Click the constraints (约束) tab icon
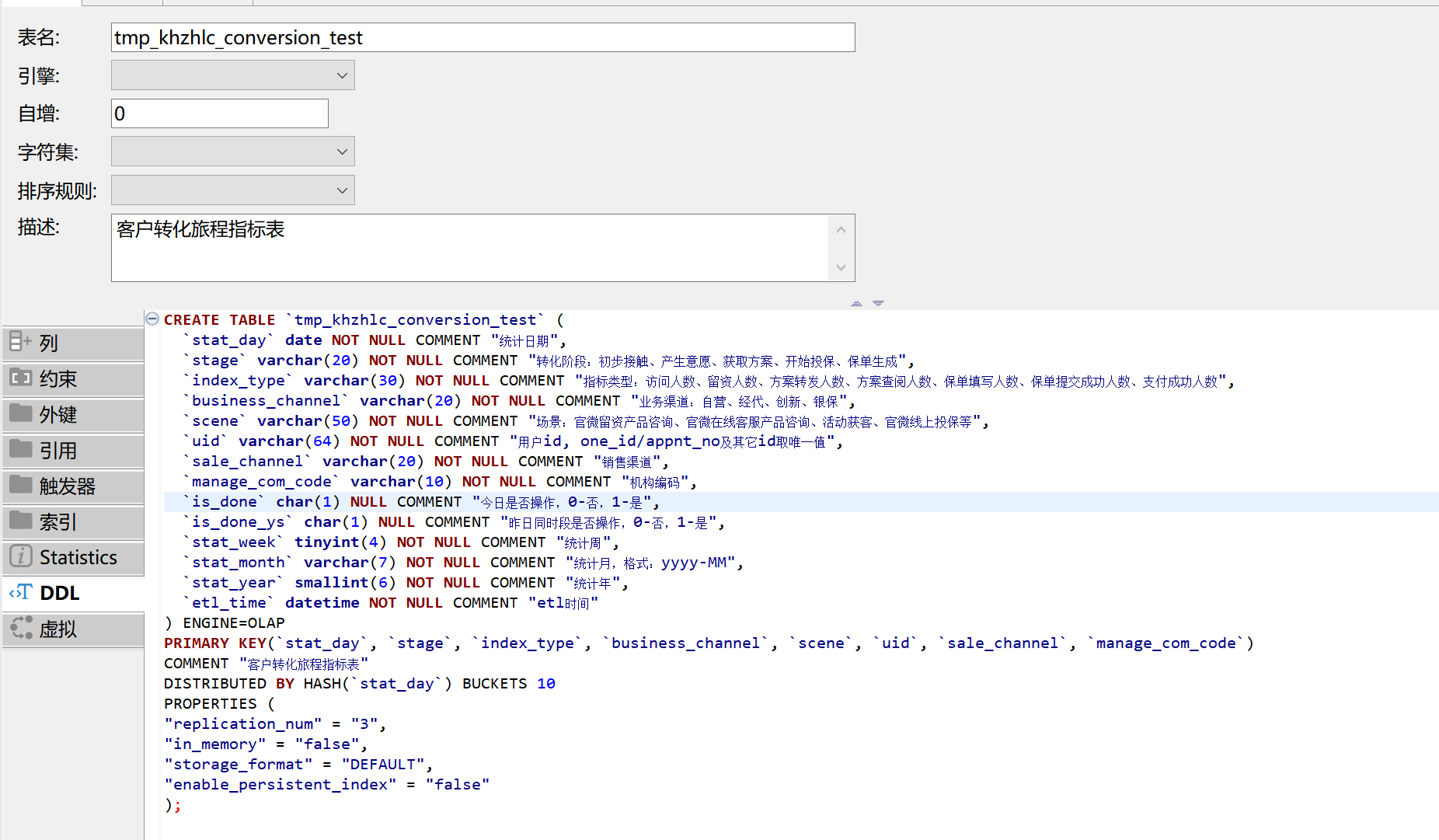The height and width of the screenshot is (840, 1439). 20,378
